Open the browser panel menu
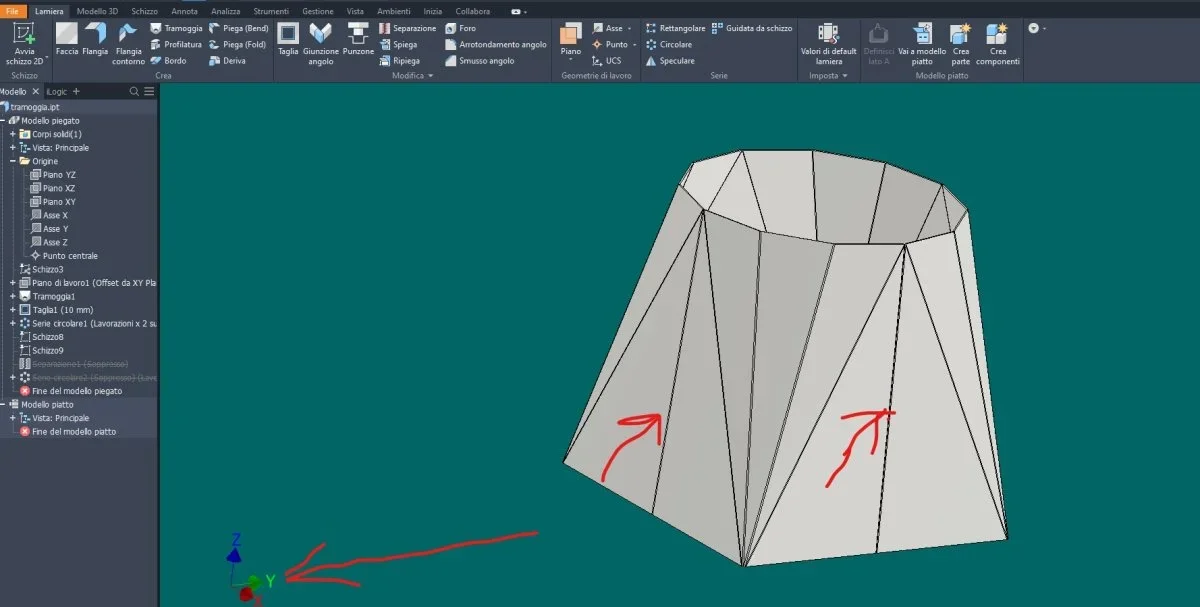 tap(149, 91)
